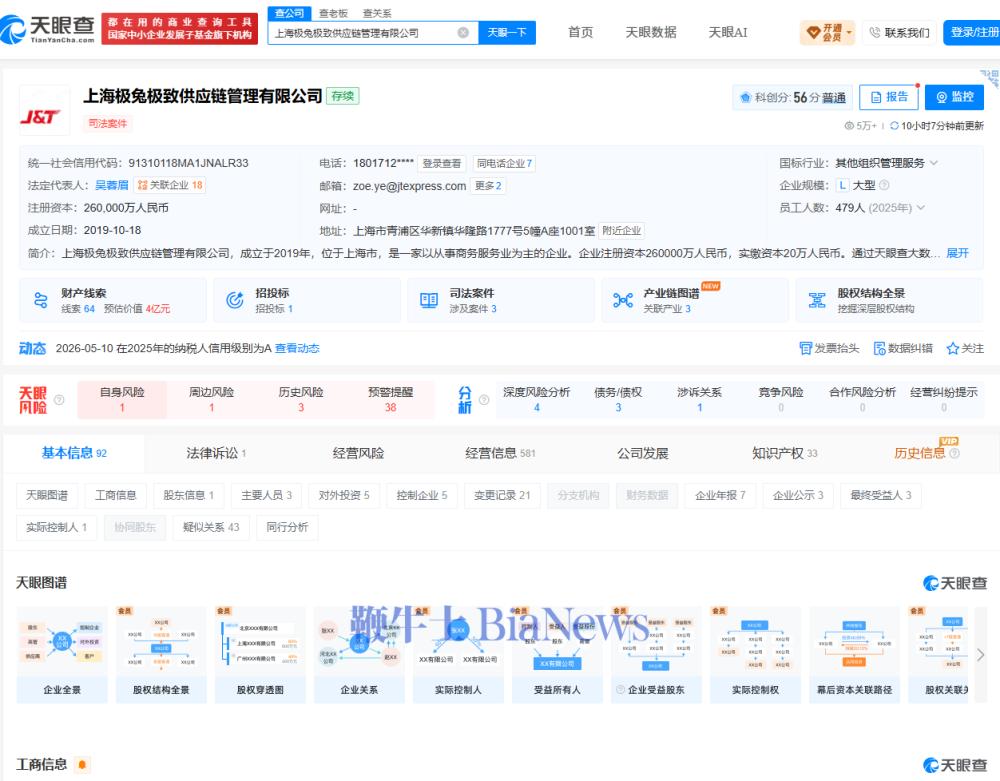Select the 查老板 search tab

click(x=333, y=13)
